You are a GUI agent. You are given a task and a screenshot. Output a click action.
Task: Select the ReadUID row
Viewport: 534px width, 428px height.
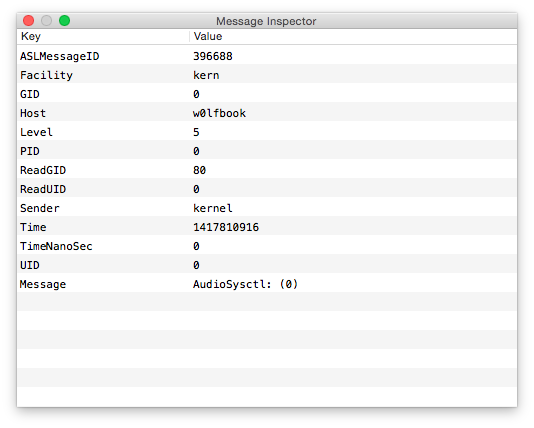click(x=267, y=189)
